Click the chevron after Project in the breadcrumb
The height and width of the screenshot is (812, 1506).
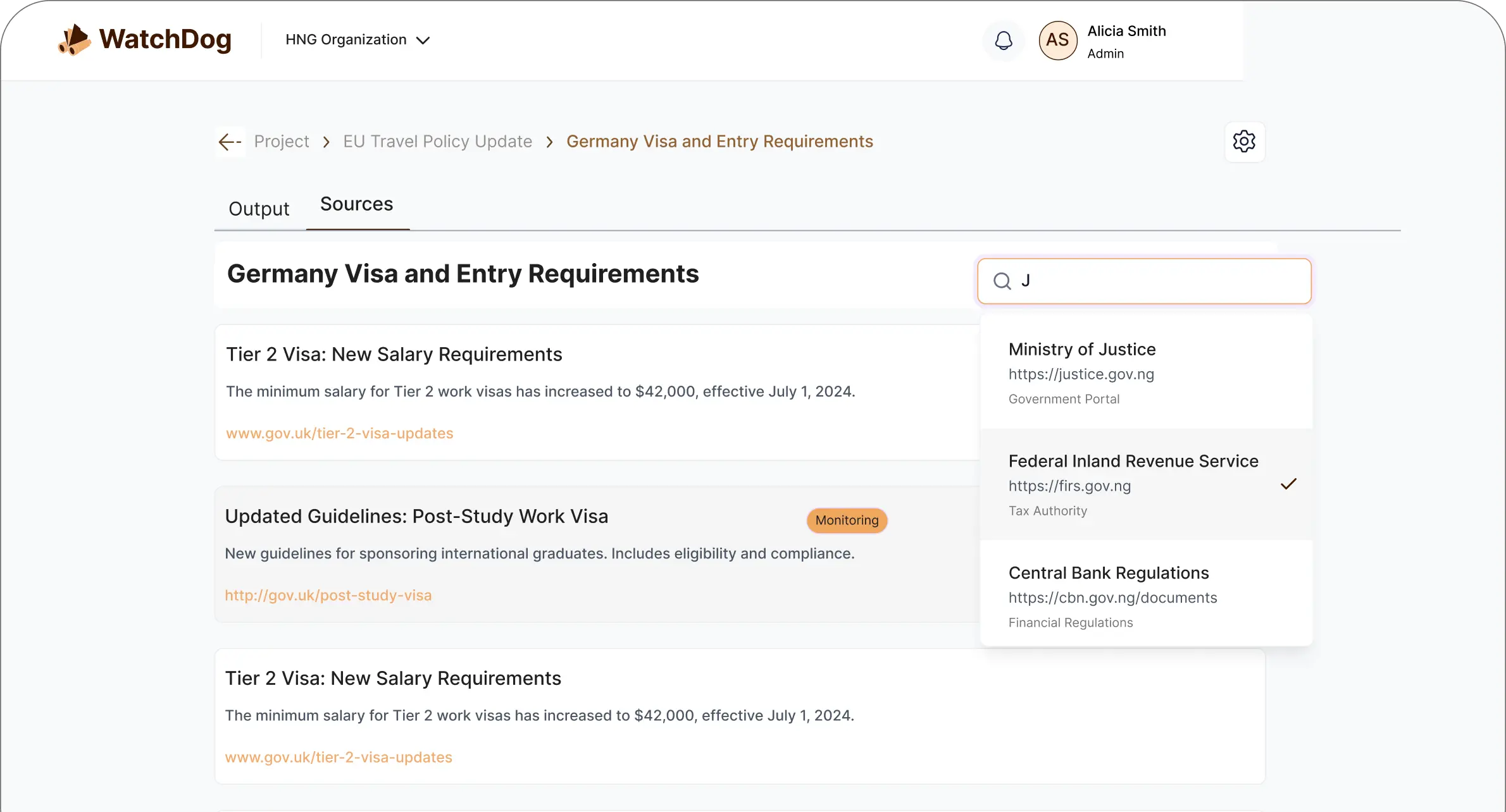pyautogui.click(x=327, y=142)
